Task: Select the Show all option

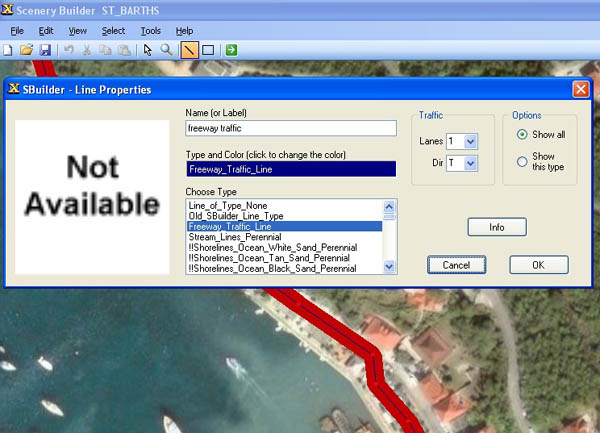Action: coord(522,135)
